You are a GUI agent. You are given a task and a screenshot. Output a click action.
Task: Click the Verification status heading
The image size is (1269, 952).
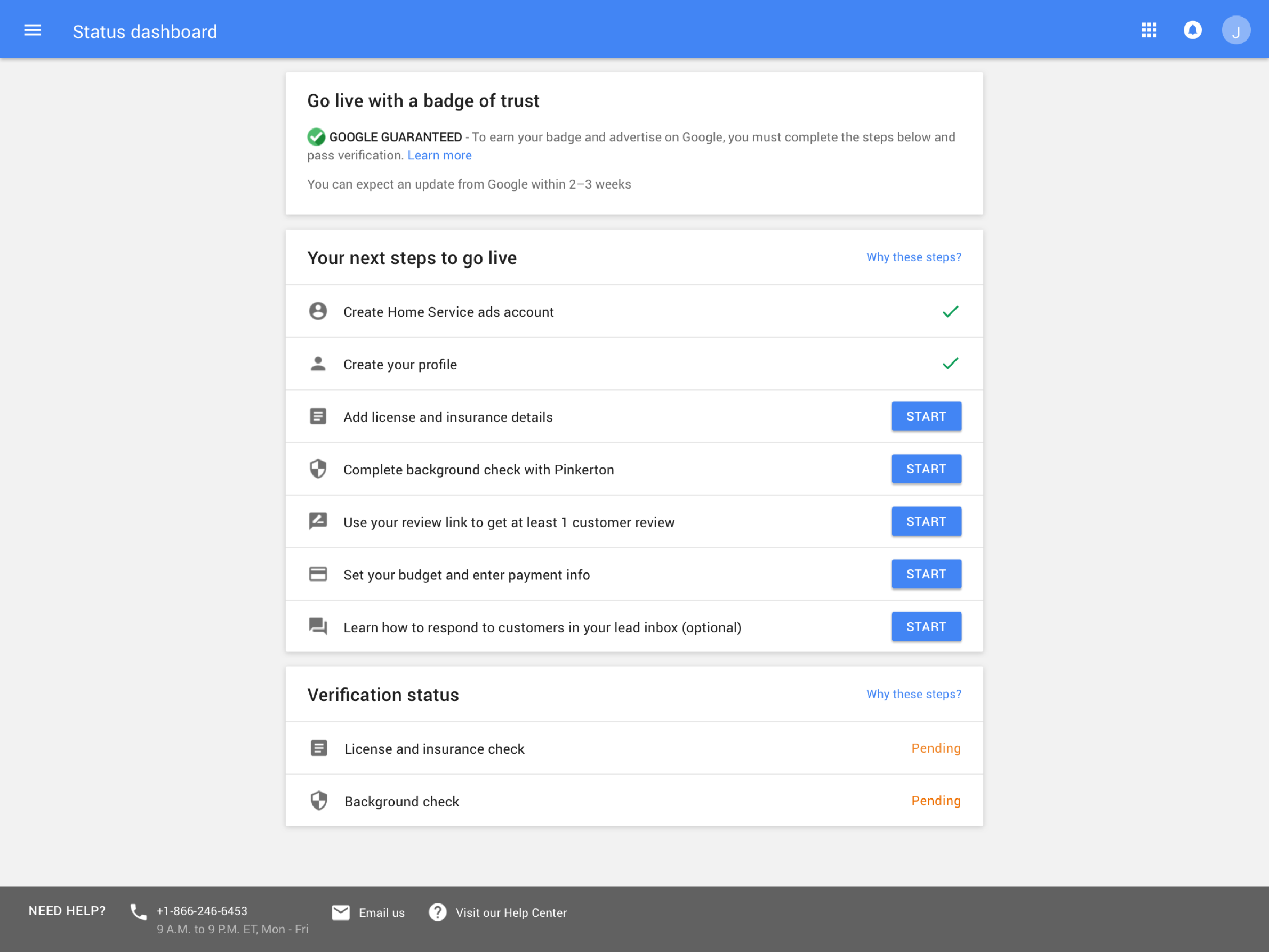tap(383, 695)
